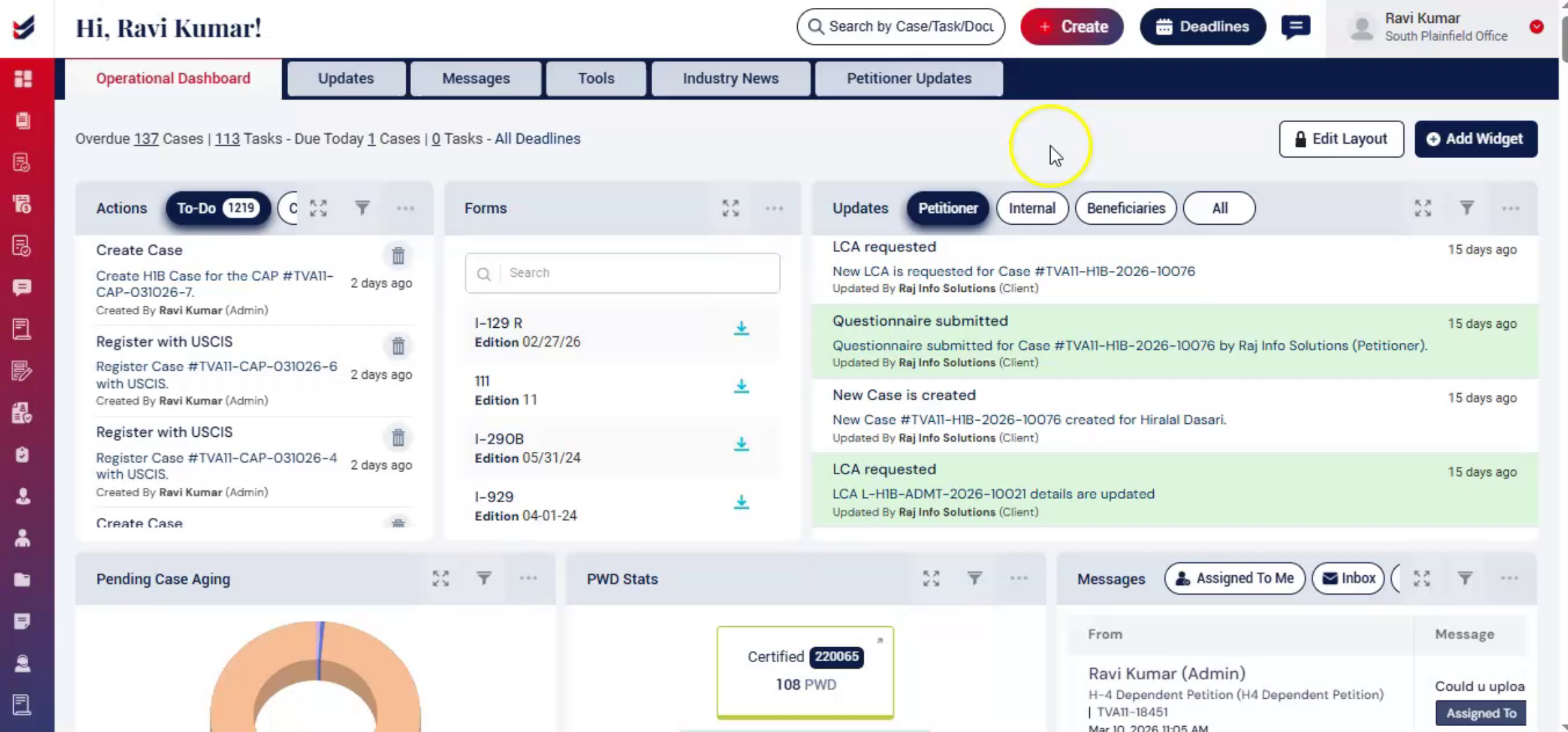This screenshot has width=1568, height=732.
Task: Delete Register Case #TVA11-CAP-031026-4 action
Action: (398, 438)
